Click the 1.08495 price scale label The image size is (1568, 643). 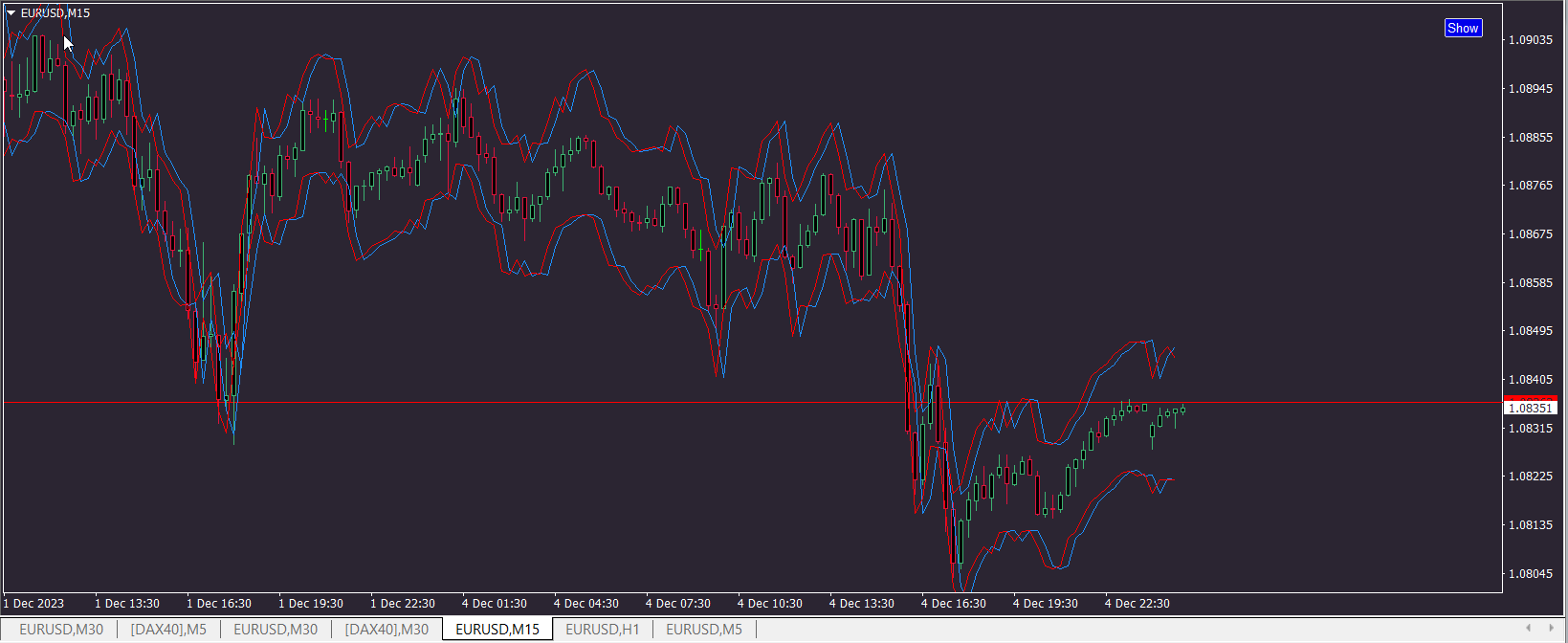[x=1531, y=331]
